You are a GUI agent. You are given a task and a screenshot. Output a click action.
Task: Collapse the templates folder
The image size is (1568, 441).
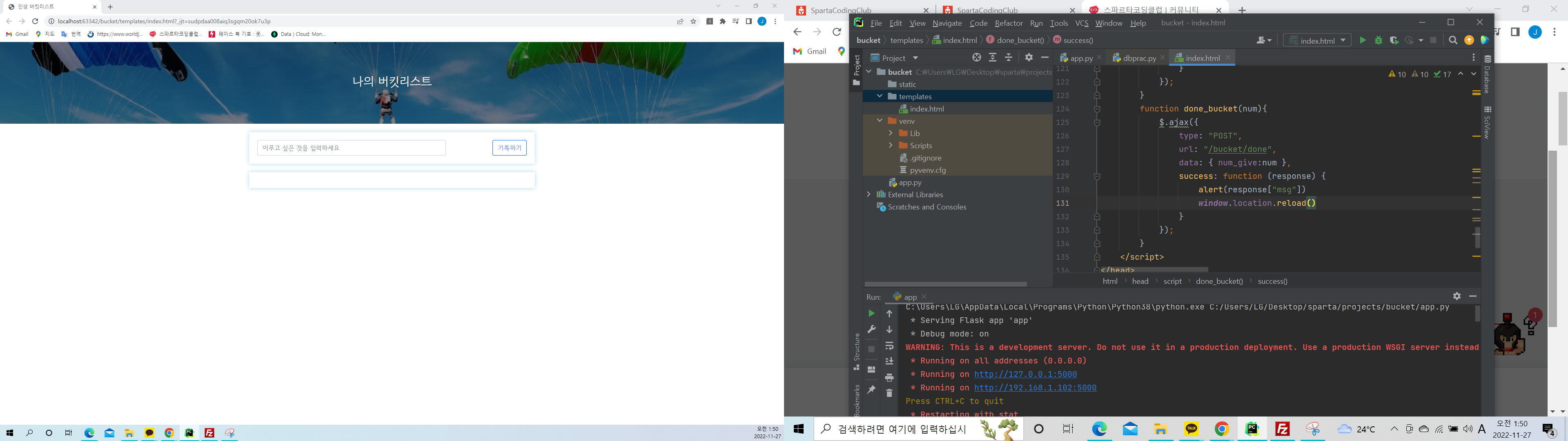pos(880,96)
